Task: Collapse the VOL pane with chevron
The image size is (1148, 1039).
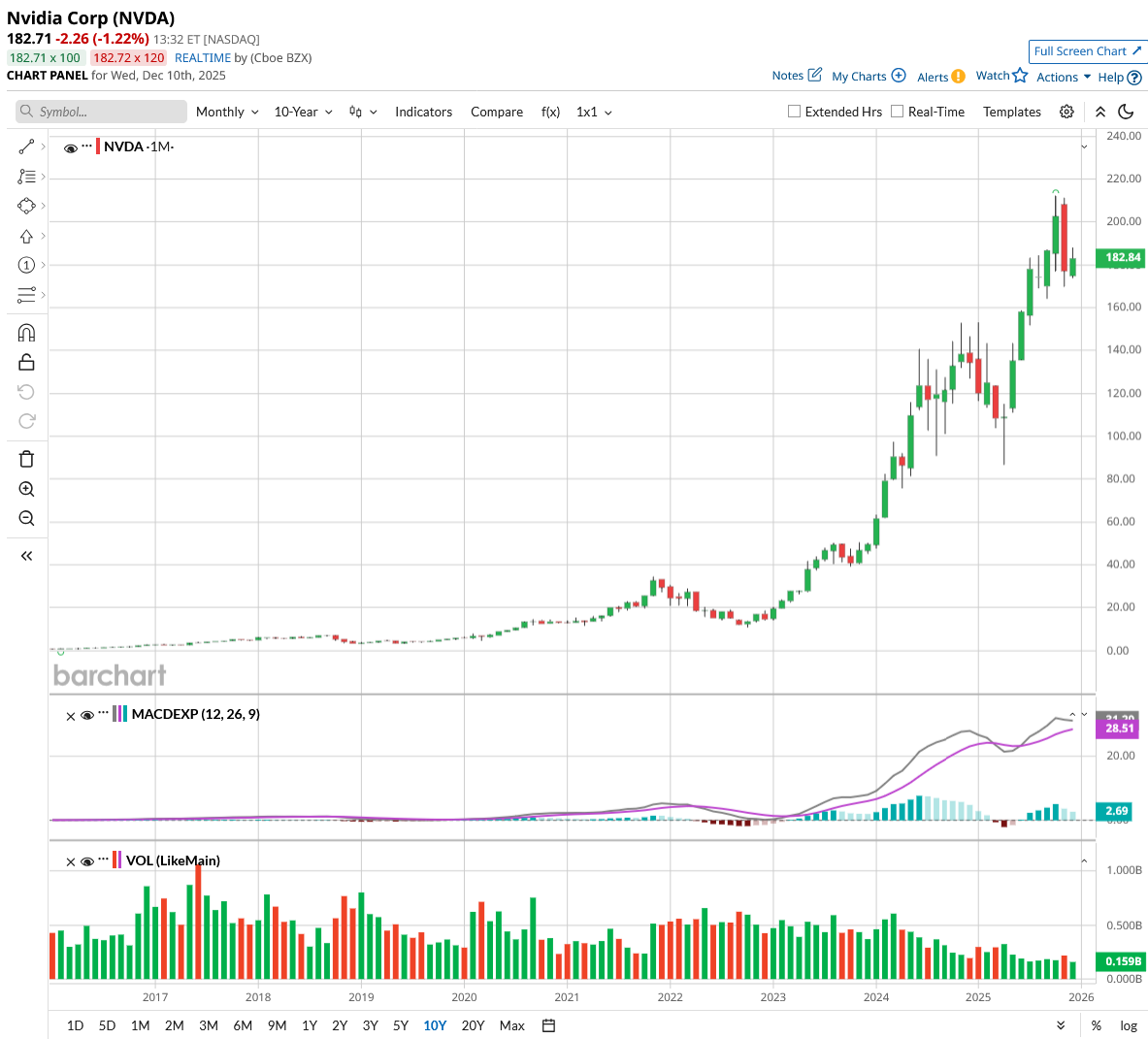Action: (x=1084, y=861)
